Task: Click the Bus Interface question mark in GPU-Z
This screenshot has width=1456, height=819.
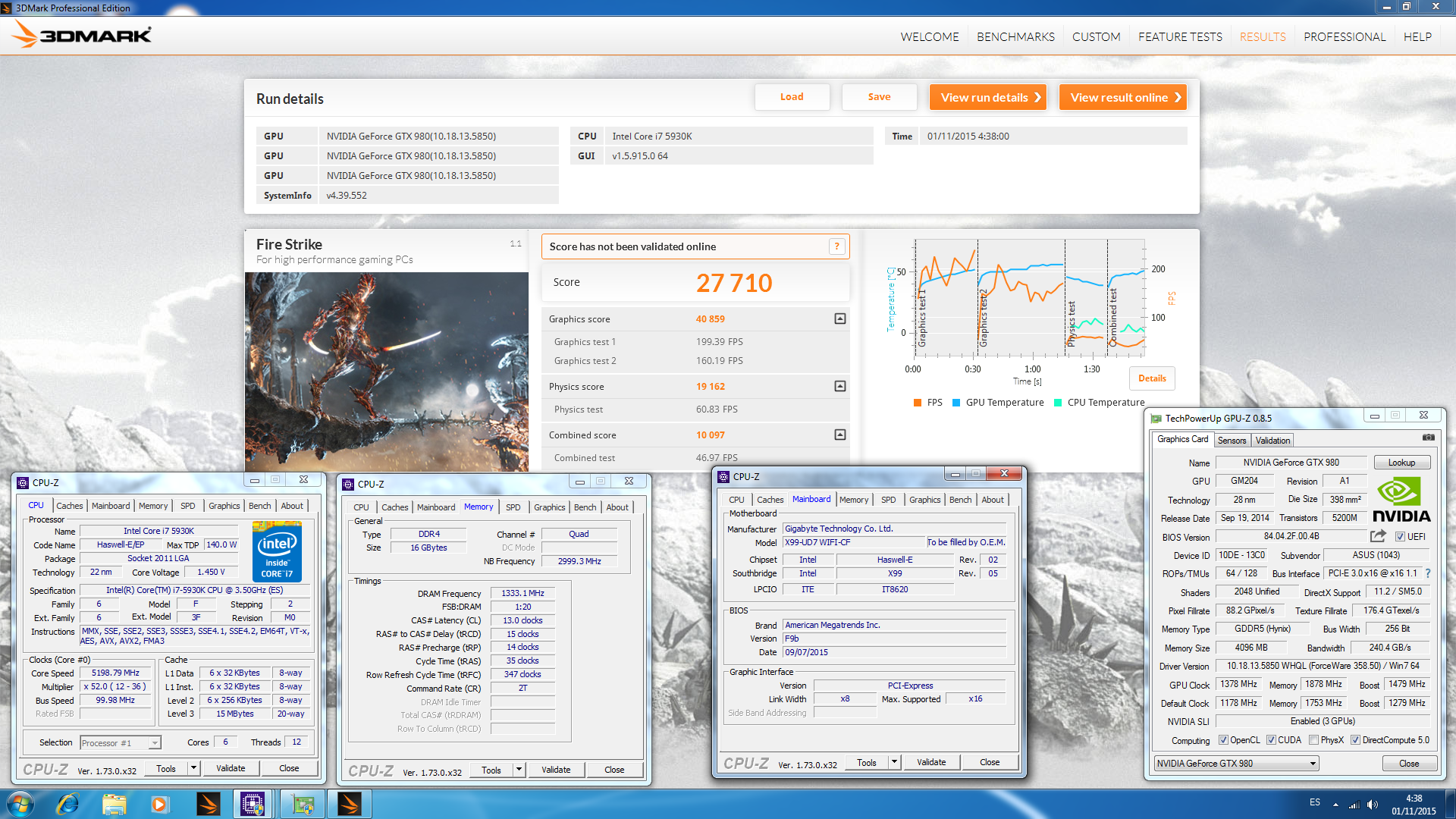Action: click(1428, 573)
